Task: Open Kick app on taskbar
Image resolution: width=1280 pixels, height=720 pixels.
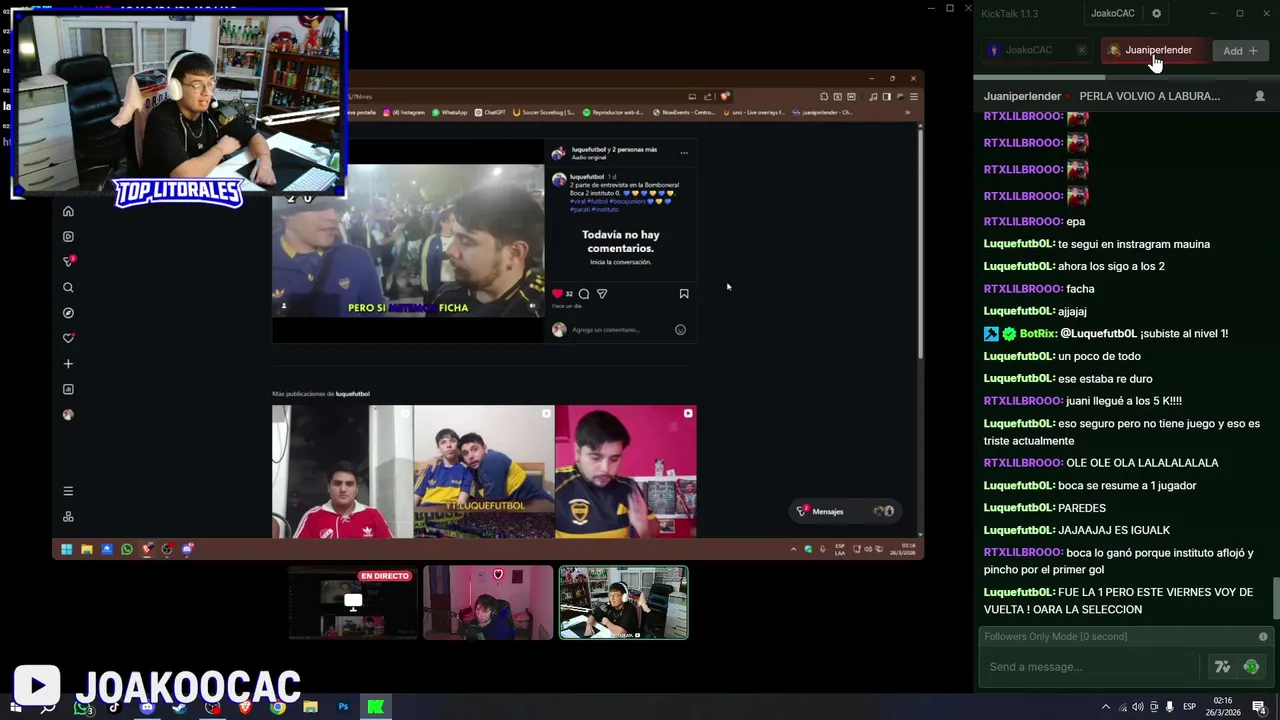Action: click(376, 707)
